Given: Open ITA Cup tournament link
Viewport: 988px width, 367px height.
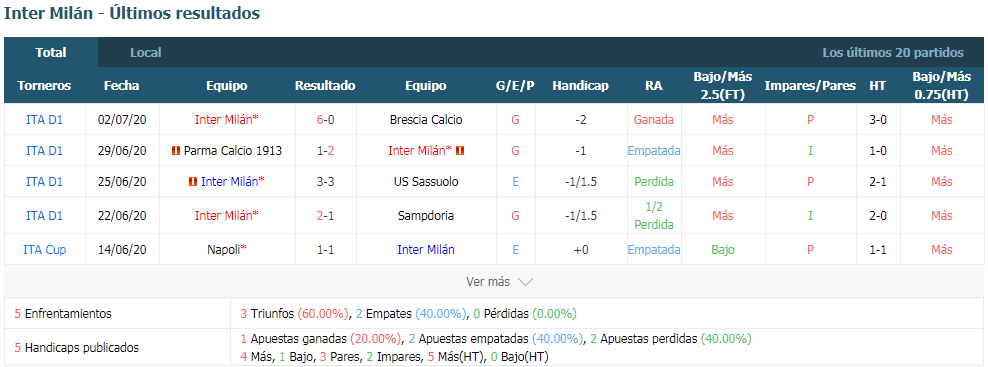Looking at the screenshot, I should (44, 250).
